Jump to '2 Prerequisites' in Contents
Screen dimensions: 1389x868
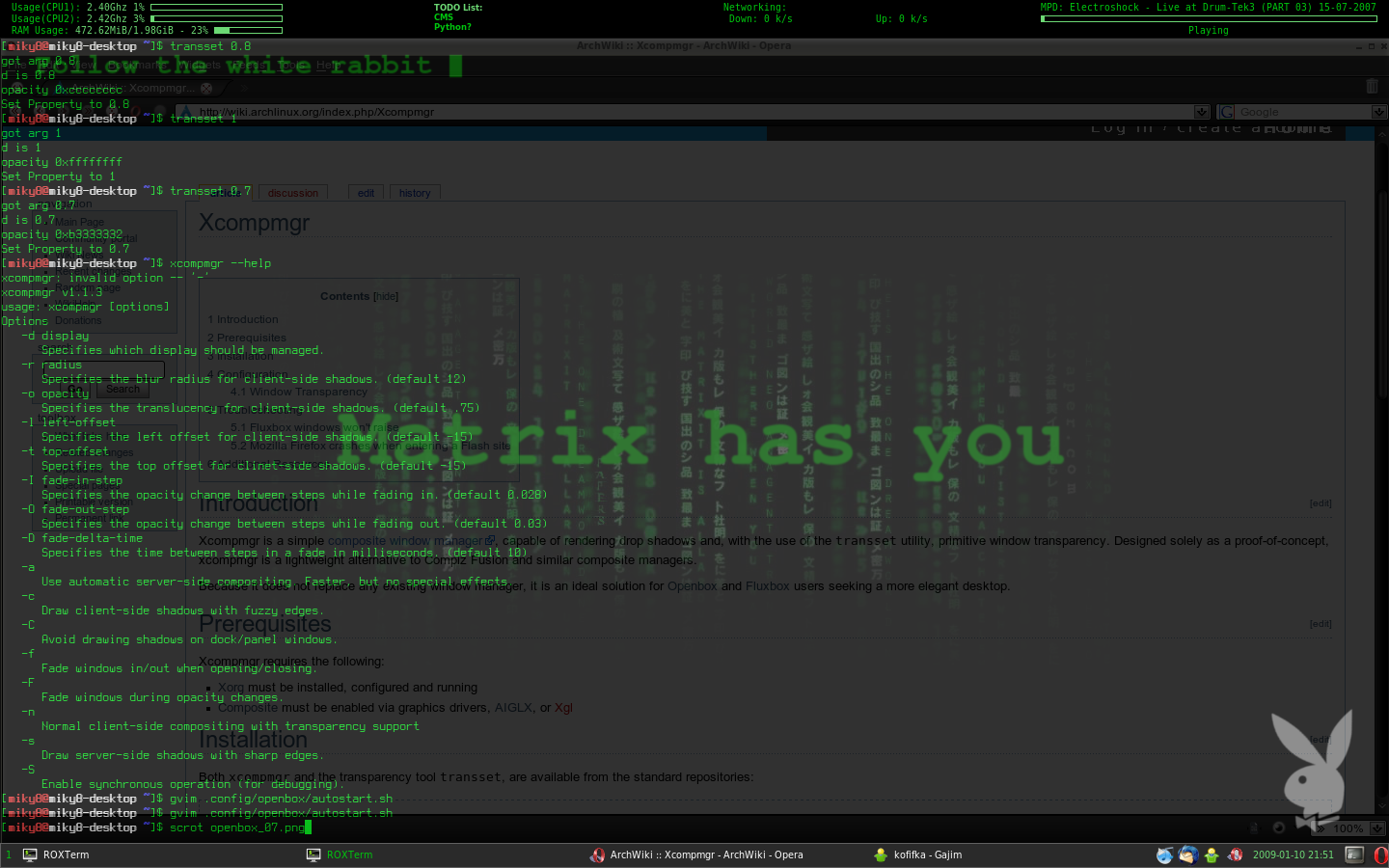point(247,338)
